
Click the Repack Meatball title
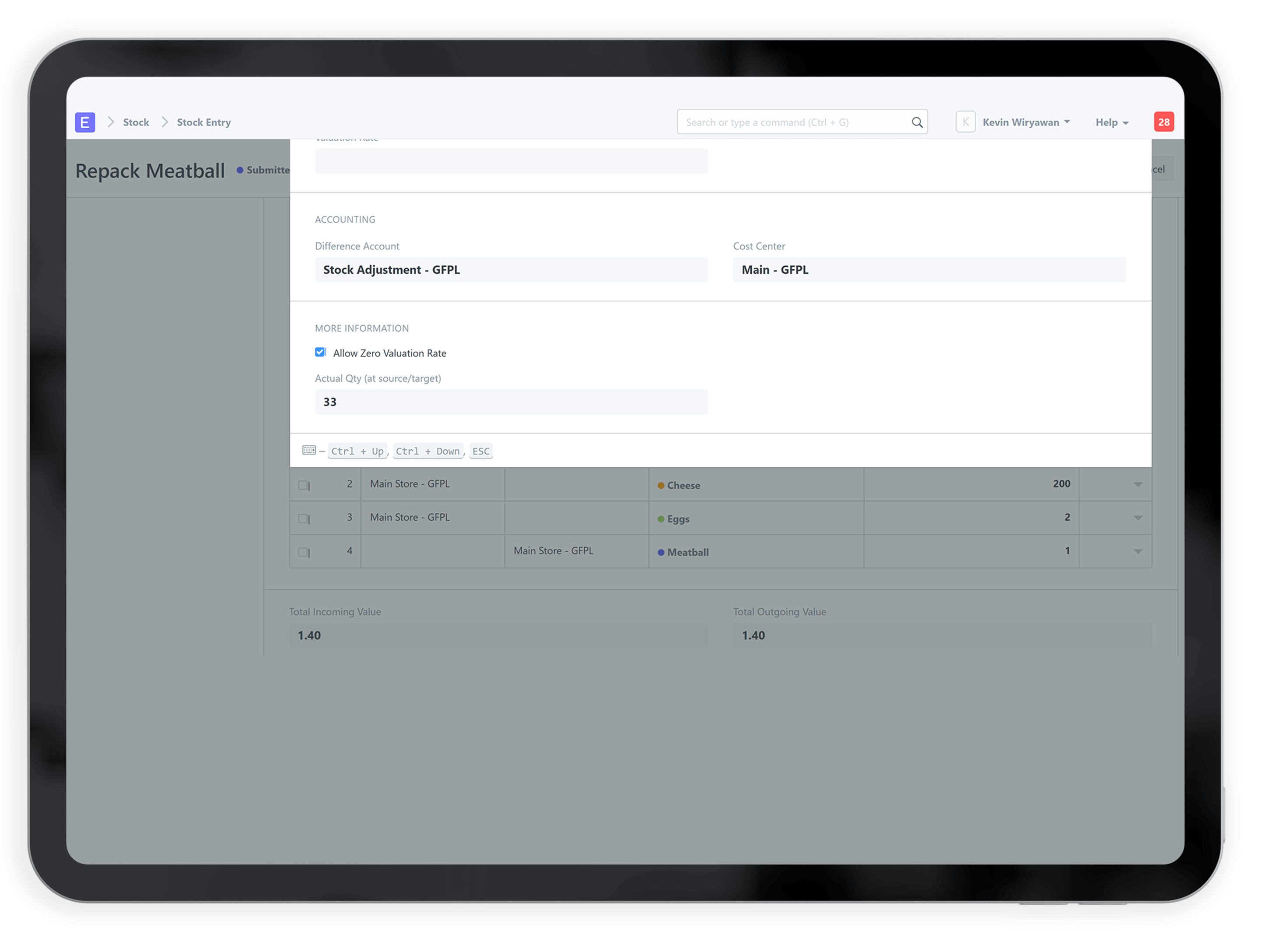coord(150,171)
